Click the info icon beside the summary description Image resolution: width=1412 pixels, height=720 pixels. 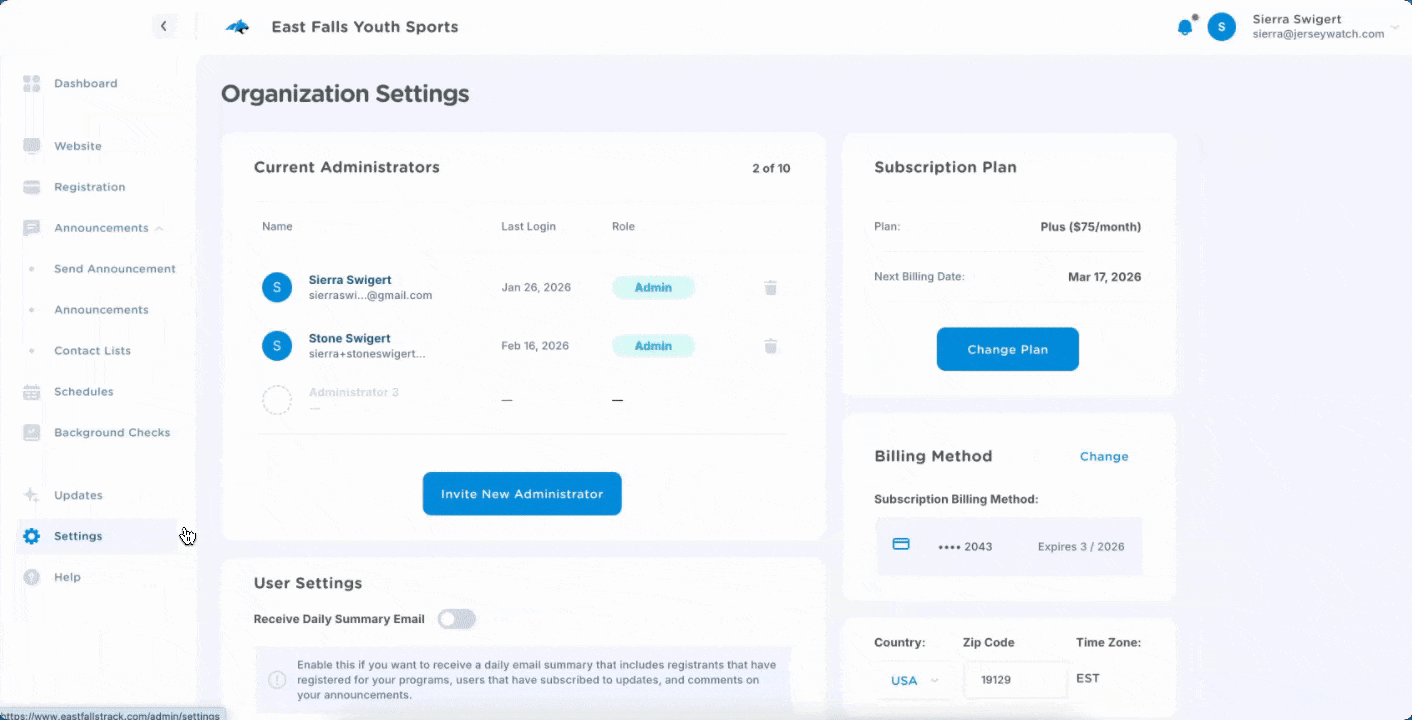277,680
